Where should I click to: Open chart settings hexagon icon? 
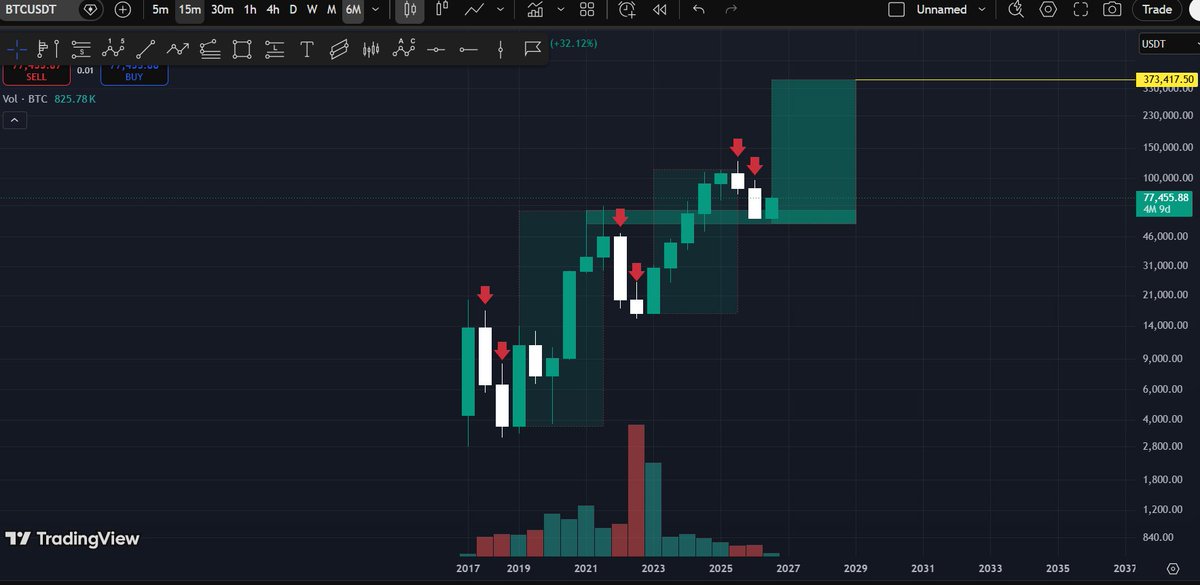click(x=1047, y=9)
